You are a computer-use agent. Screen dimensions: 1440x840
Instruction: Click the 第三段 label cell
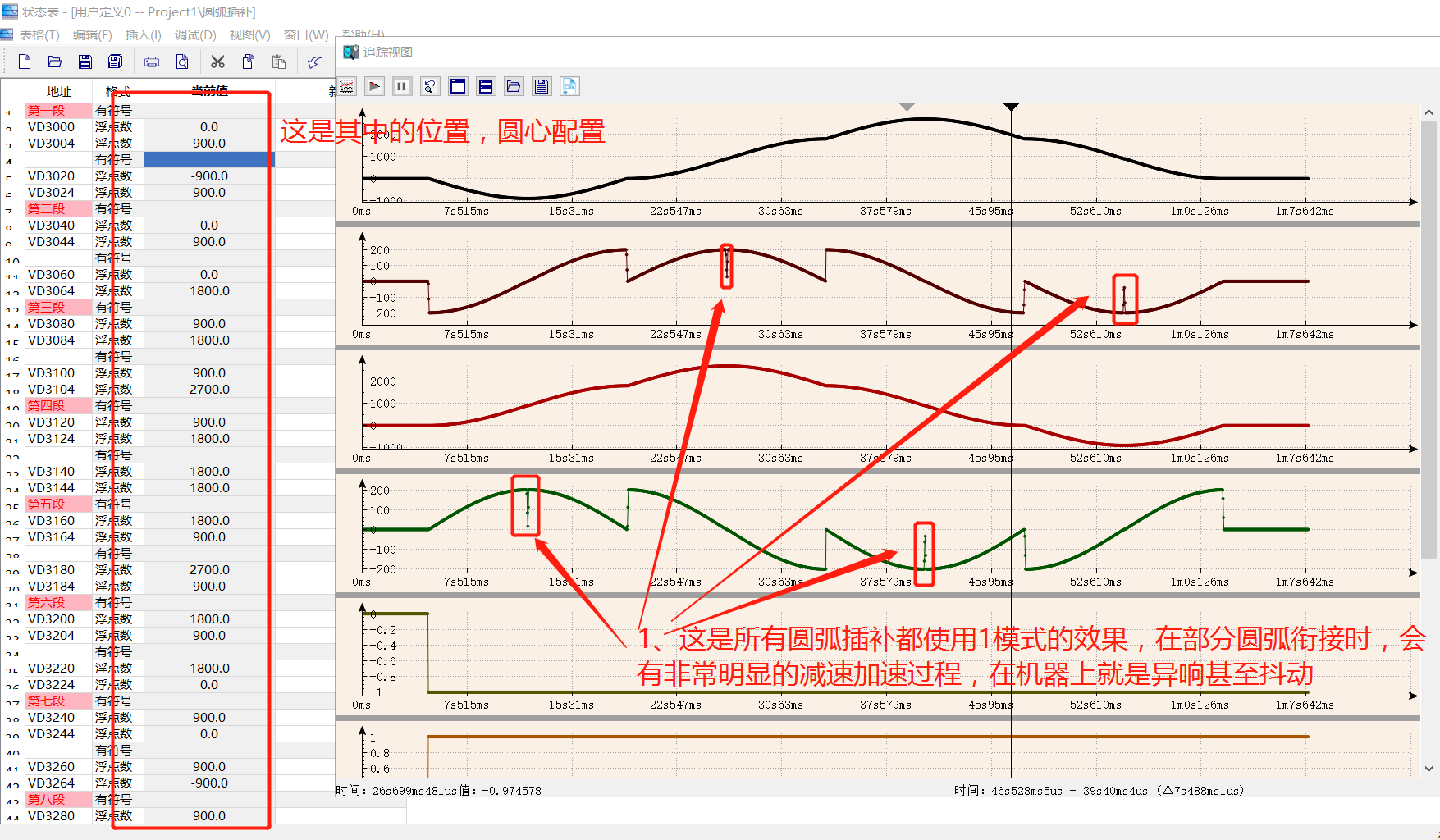click(59, 307)
